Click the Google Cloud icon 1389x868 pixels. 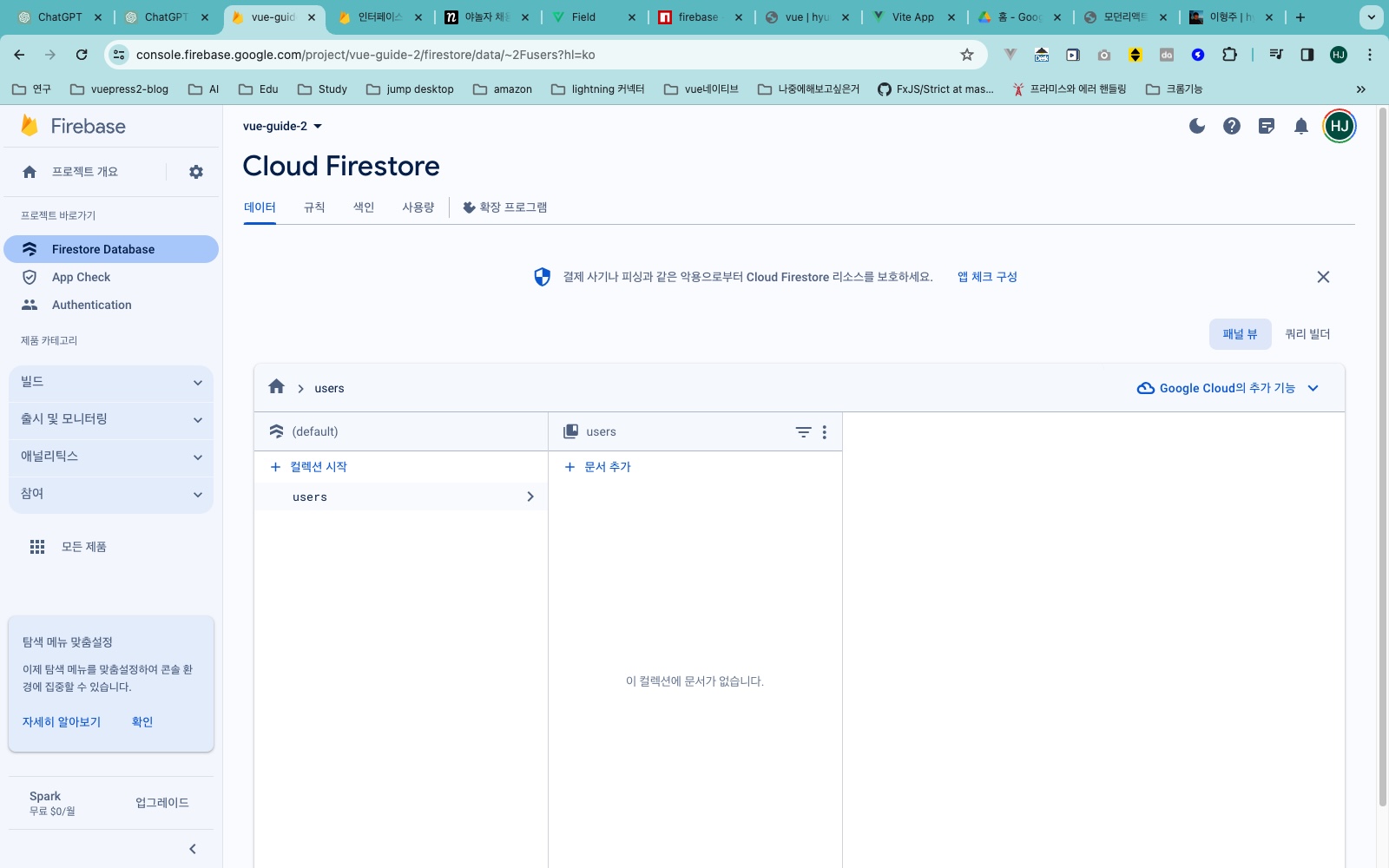[1146, 388]
